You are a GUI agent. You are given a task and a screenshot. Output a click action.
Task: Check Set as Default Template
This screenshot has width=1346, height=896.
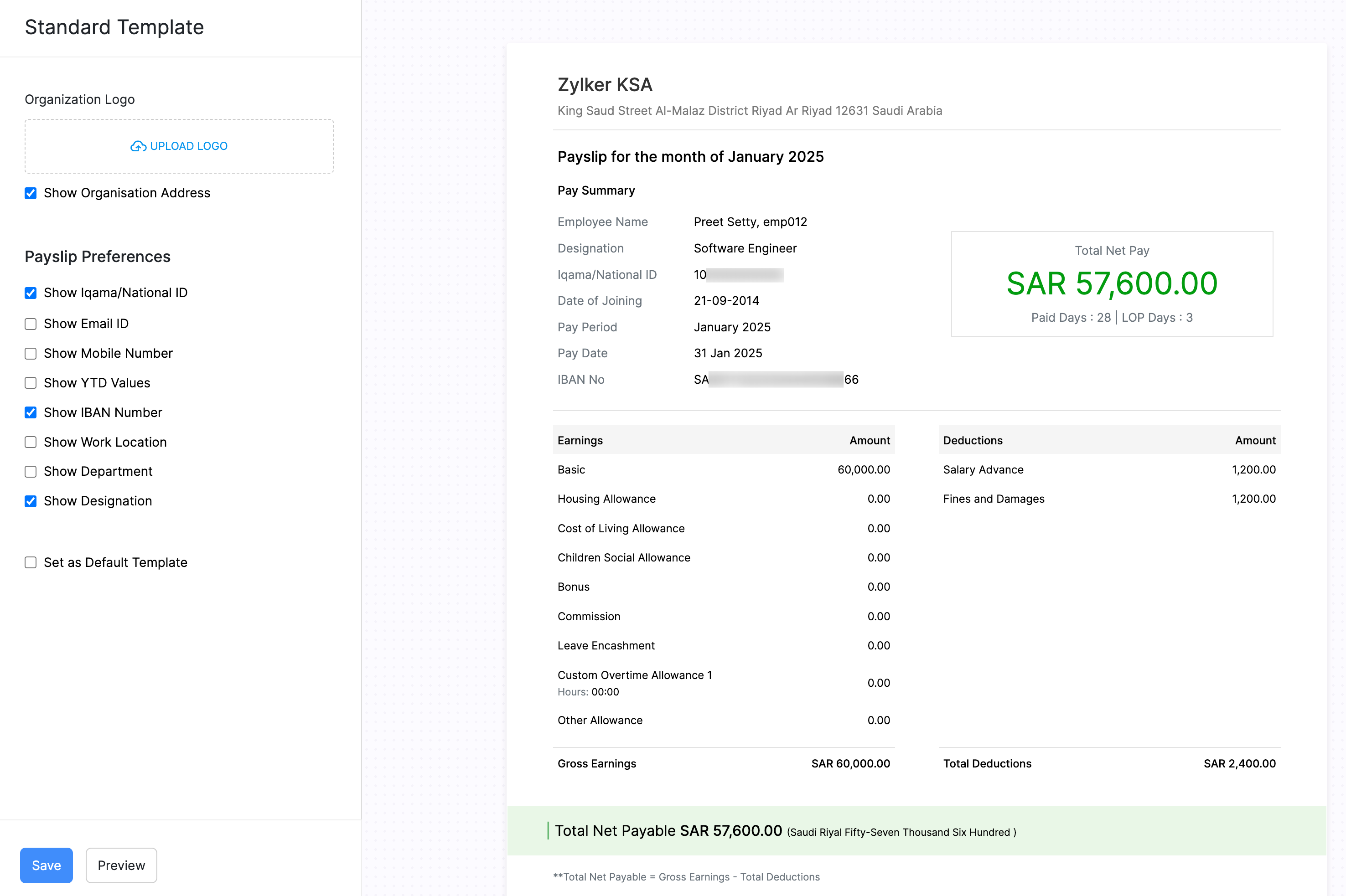31,563
